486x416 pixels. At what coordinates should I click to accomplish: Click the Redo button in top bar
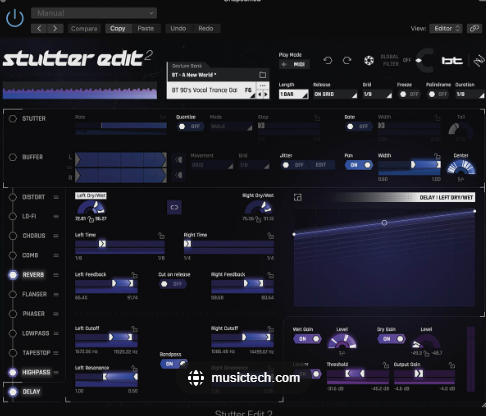pyautogui.click(x=206, y=29)
